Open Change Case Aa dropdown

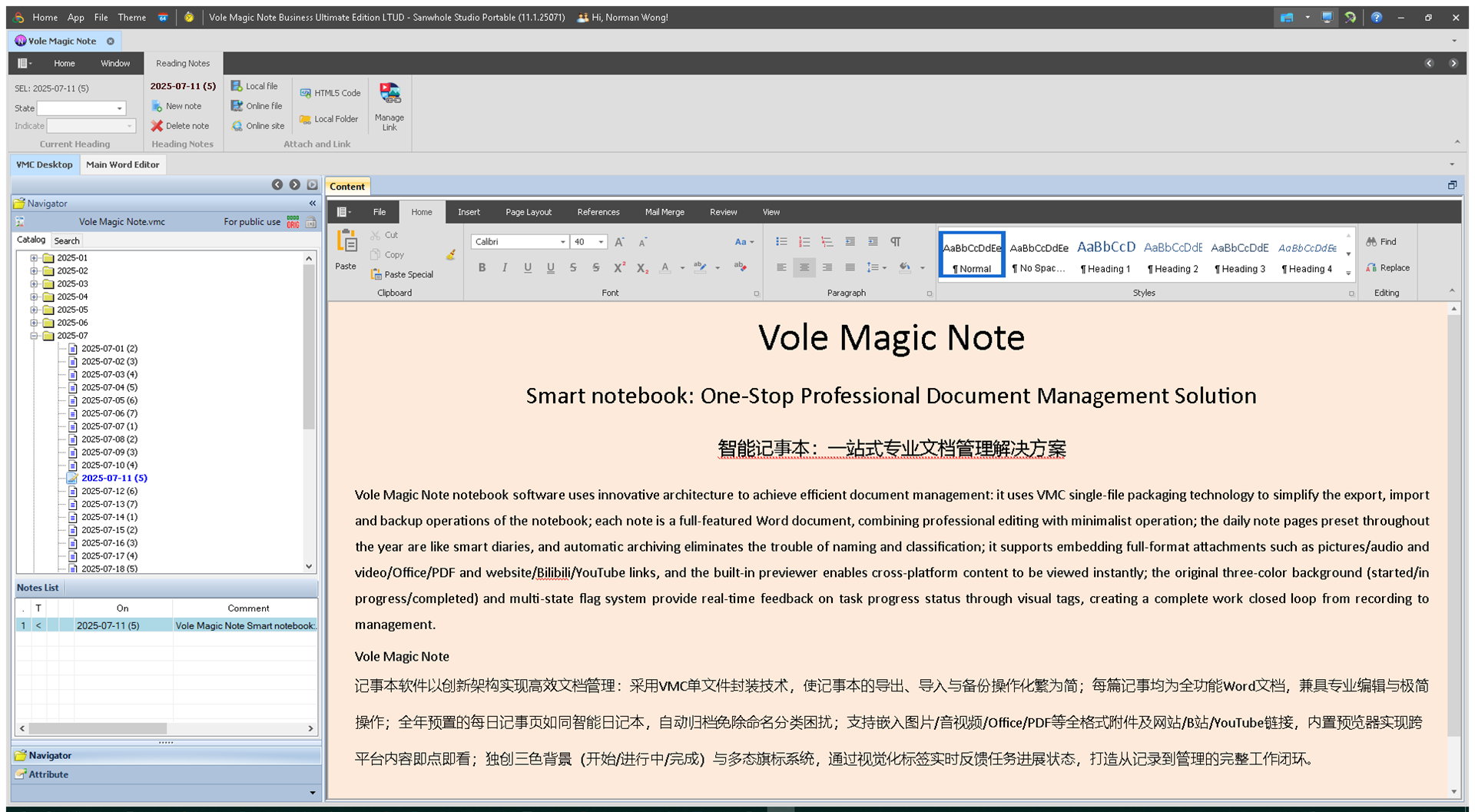744,242
